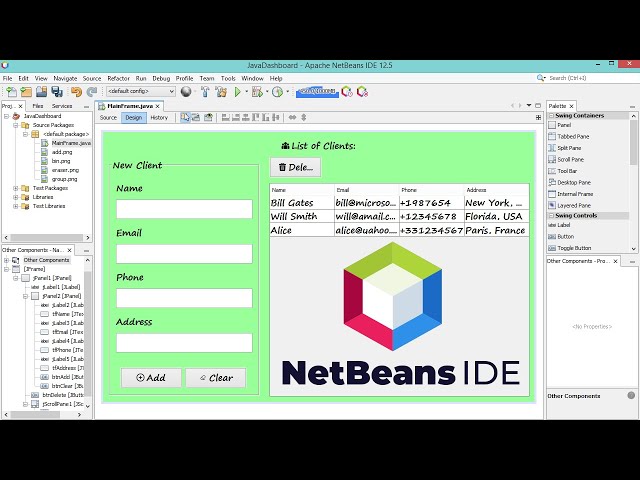Select eraser.png in Projects tree
Viewport: 640px width, 480px height.
coord(65,170)
